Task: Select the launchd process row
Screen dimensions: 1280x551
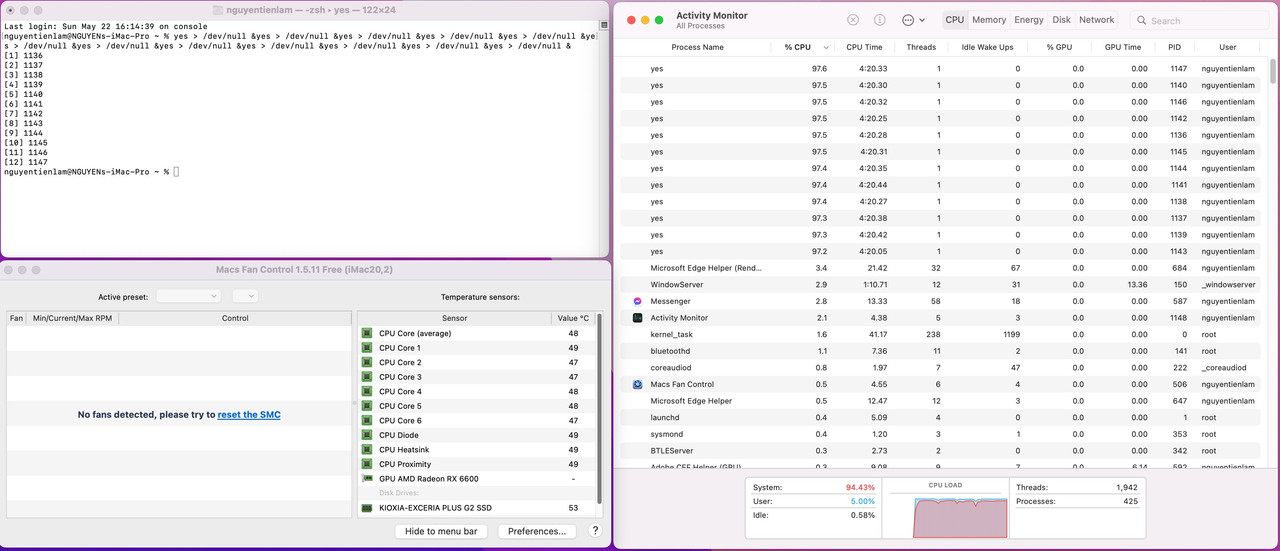Action: click(x=942, y=417)
